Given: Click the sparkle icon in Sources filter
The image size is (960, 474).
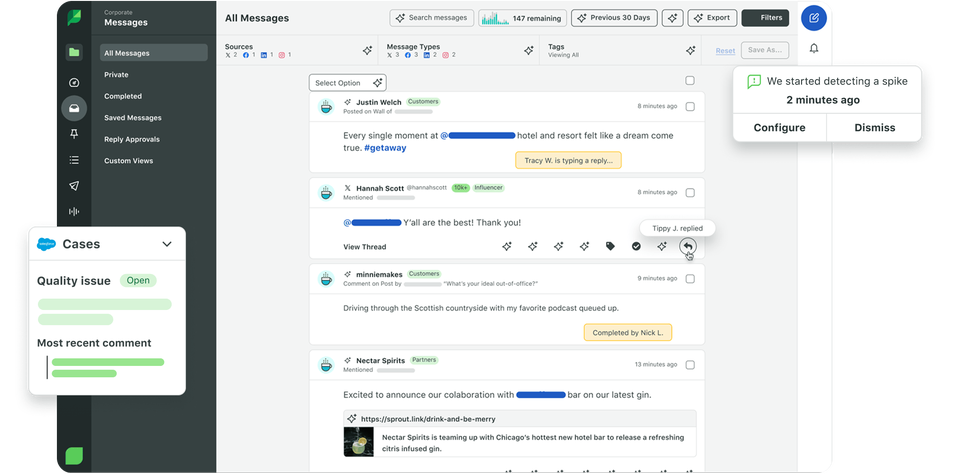Looking at the screenshot, I should tap(367, 51).
